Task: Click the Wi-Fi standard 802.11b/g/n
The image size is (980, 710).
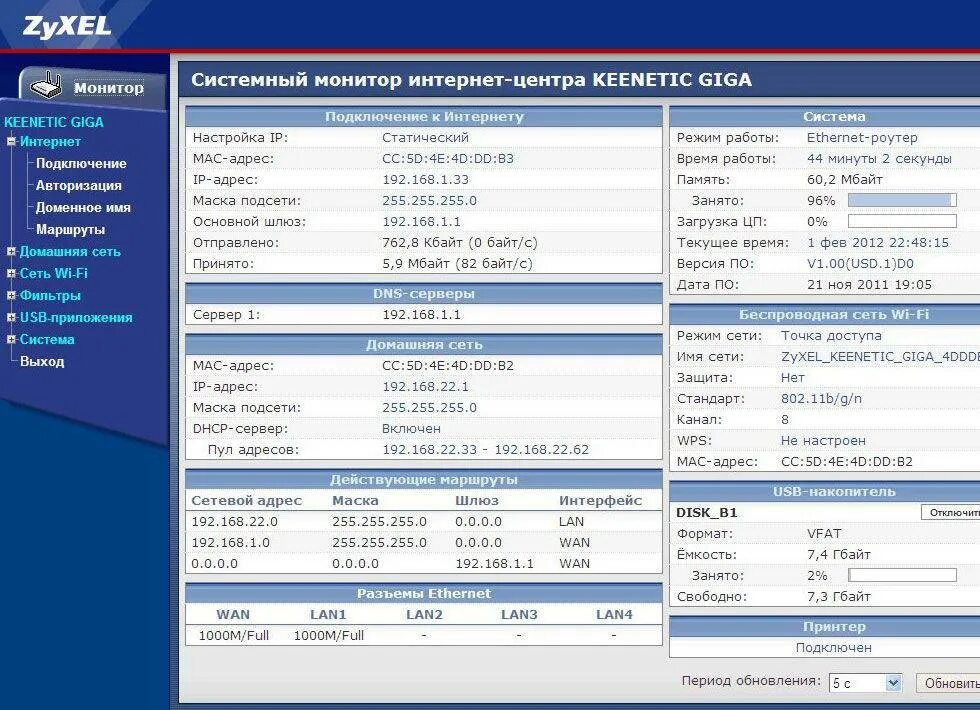Action: [821, 399]
